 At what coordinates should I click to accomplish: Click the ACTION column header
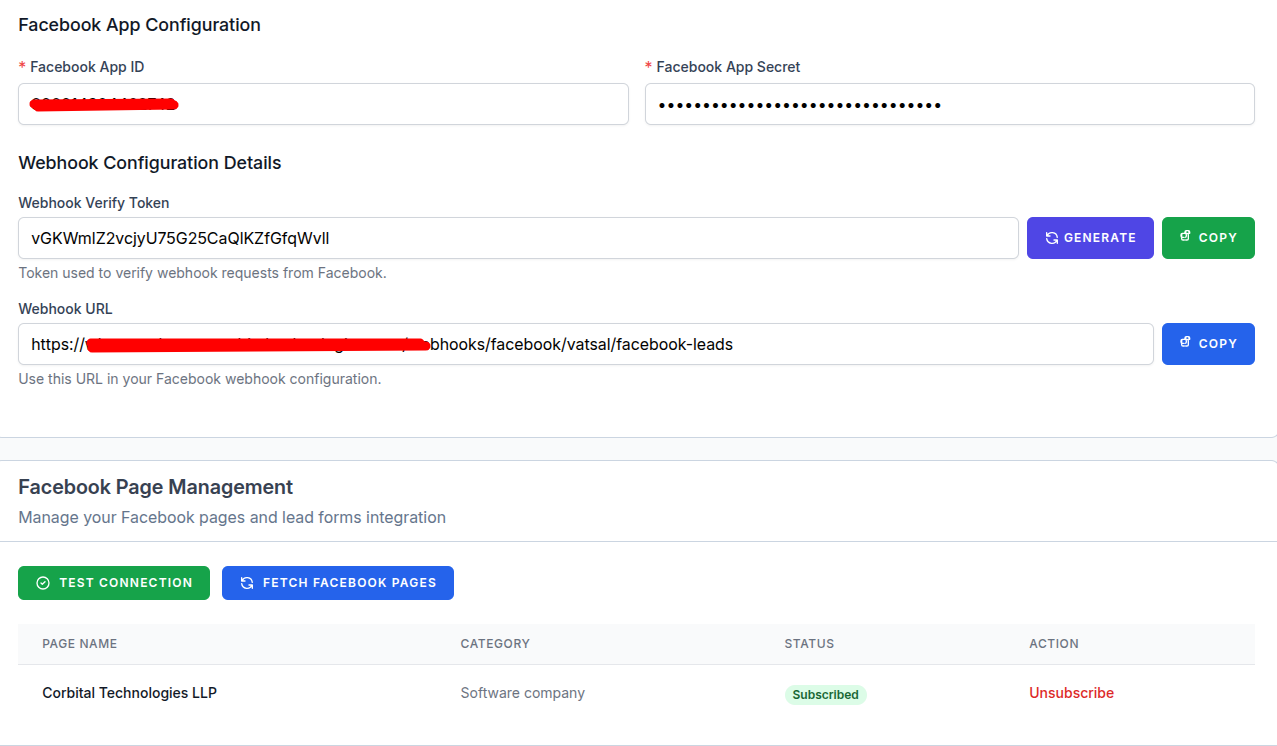click(1054, 644)
